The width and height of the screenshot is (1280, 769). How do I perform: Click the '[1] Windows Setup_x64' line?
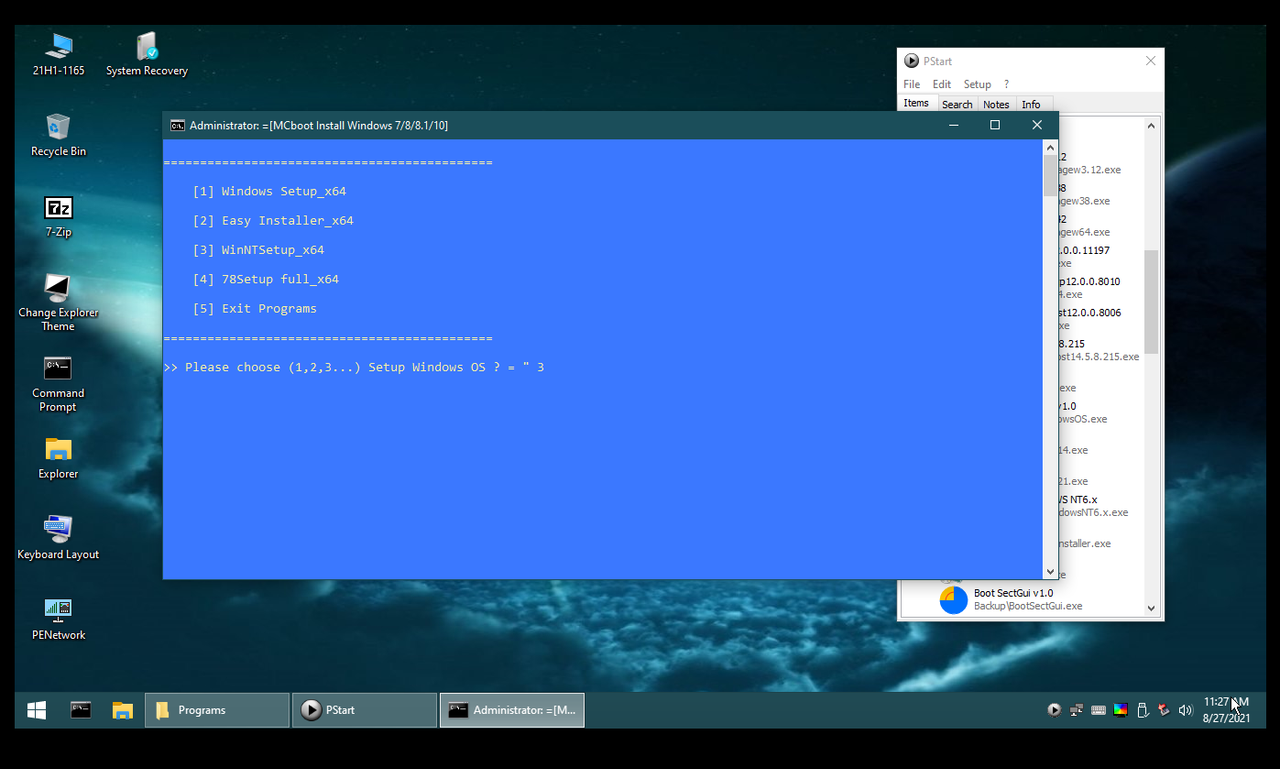point(269,191)
